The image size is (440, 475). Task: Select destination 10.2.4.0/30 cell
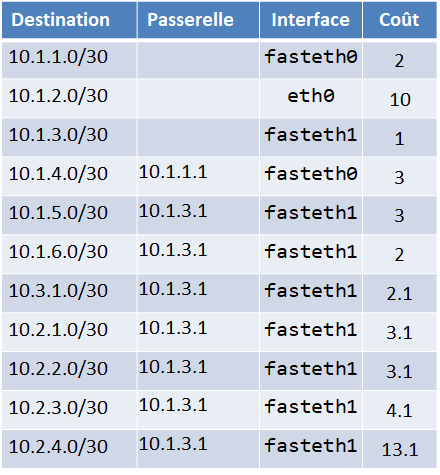pos(69,449)
